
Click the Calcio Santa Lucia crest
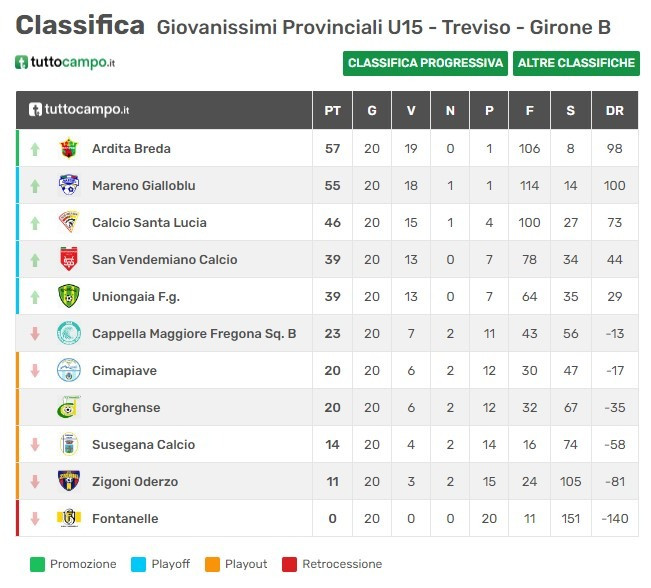[68, 223]
